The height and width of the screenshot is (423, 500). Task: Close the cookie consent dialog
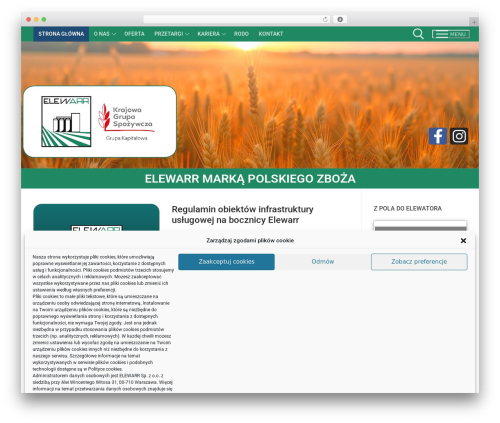pyautogui.click(x=463, y=240)
